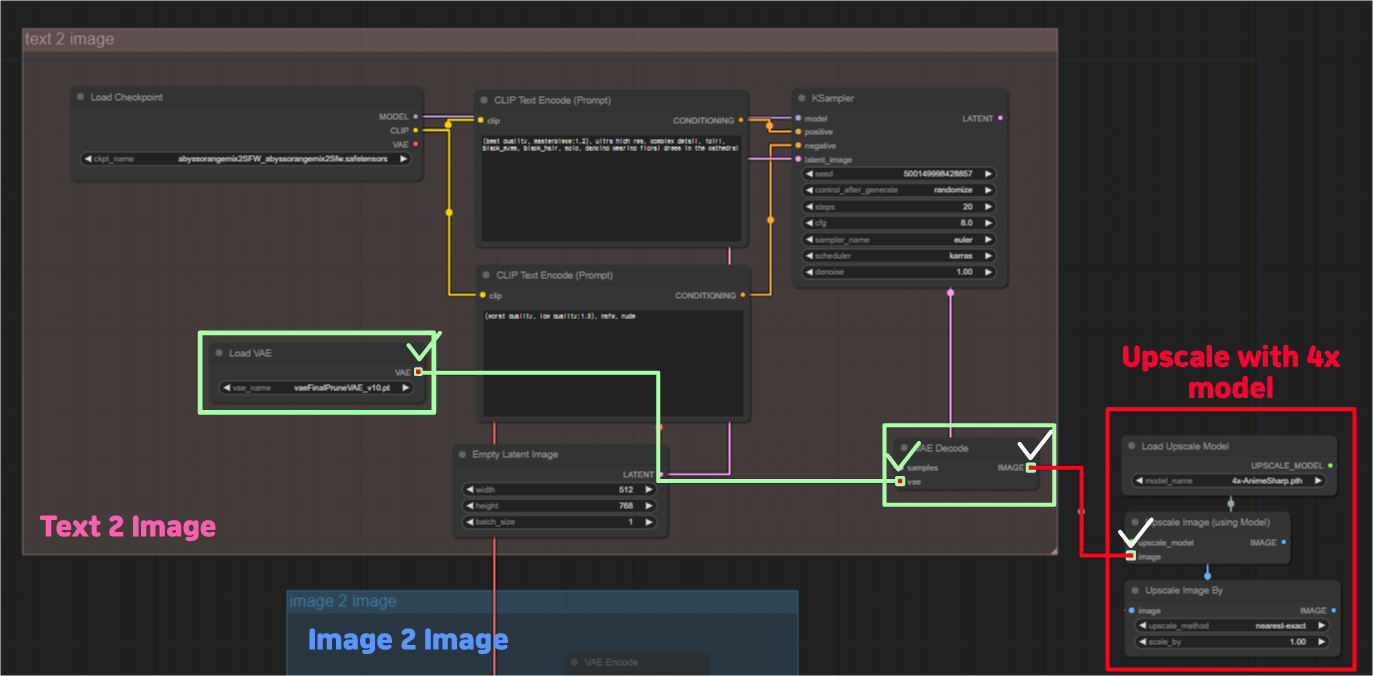Increase seed with its right arrow
This screenshot has width=1373, height=676.
(x=989, y=174)
